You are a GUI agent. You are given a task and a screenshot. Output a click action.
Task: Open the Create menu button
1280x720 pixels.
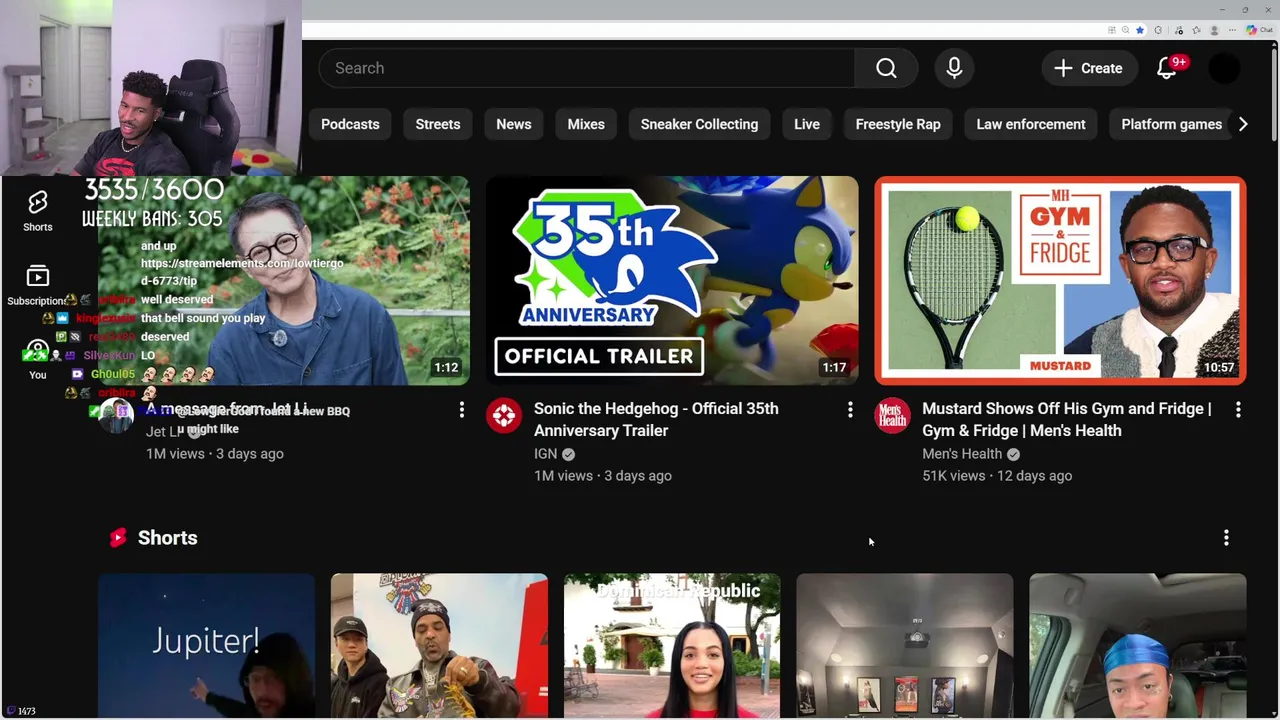coord(1088,68)
